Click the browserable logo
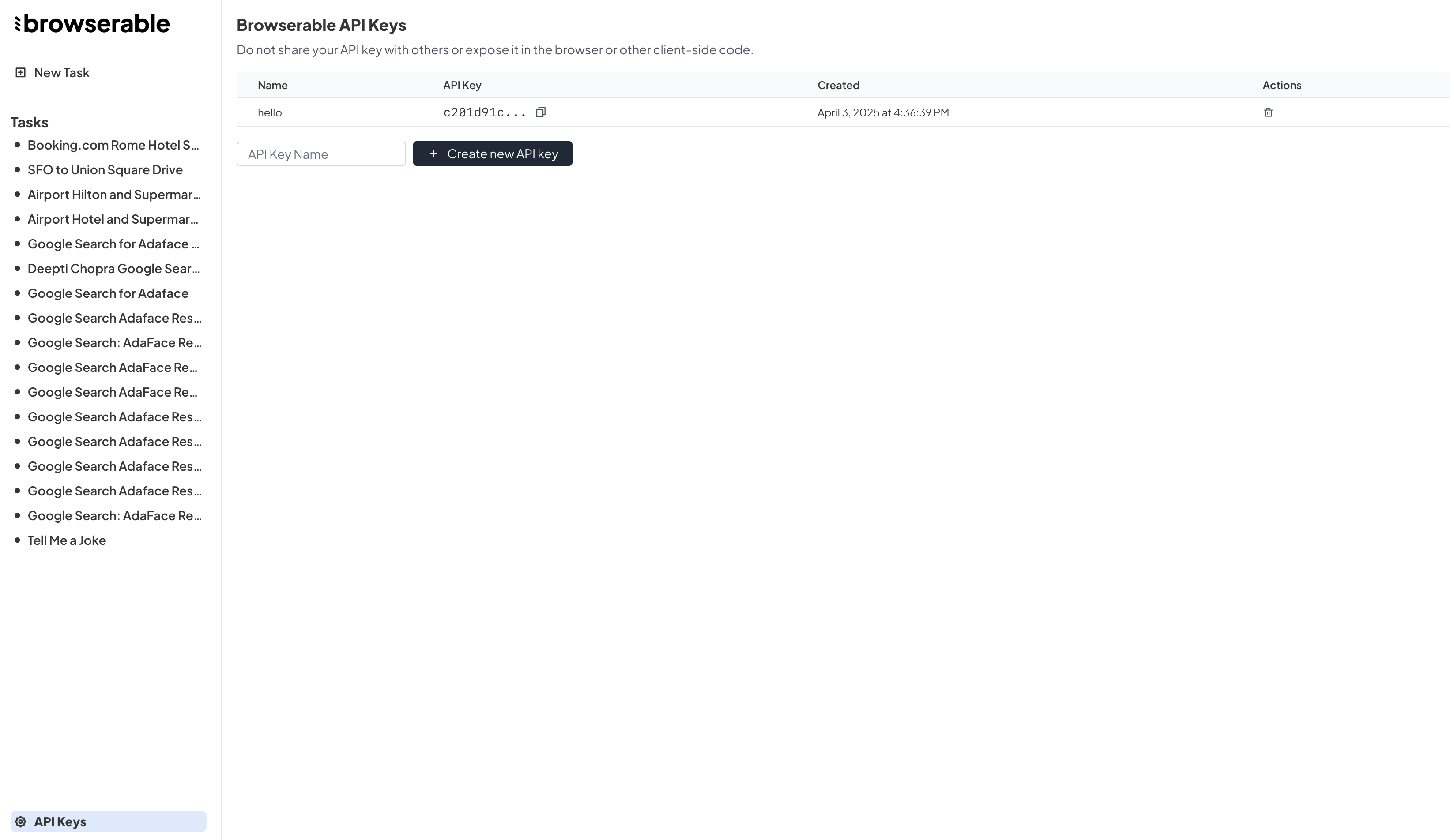Image resolution: width=1454 pixels, height=840 pixels. [92, 24]
